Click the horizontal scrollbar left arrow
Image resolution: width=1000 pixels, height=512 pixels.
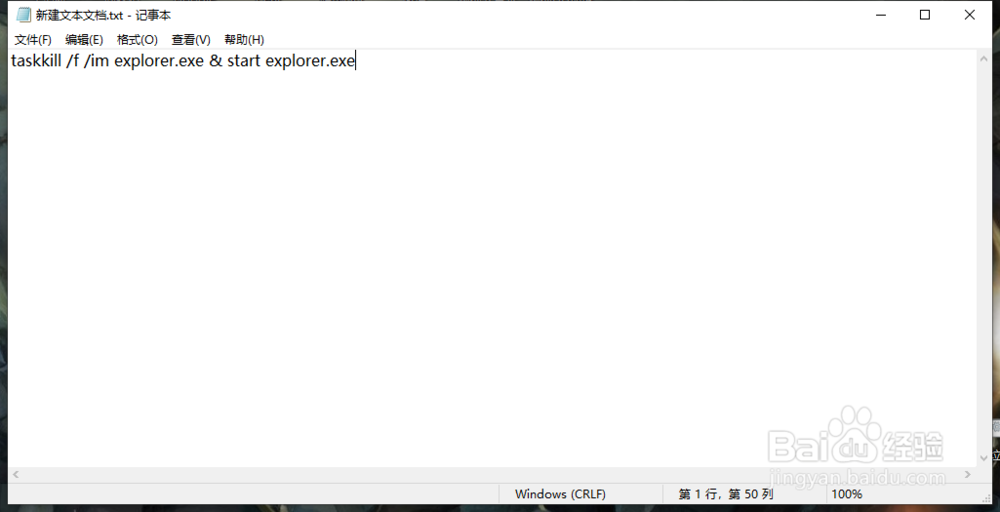coord(15,474)
